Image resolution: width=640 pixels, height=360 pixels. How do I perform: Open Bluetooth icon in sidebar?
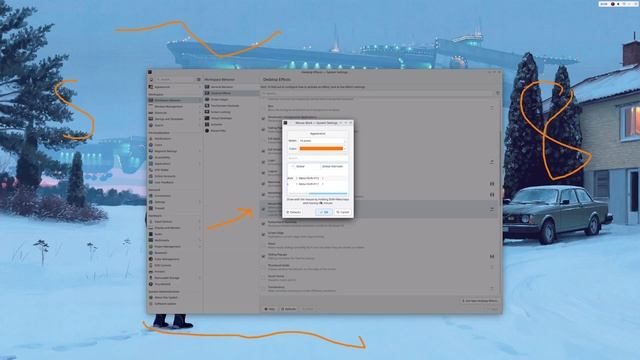point(151,253)
